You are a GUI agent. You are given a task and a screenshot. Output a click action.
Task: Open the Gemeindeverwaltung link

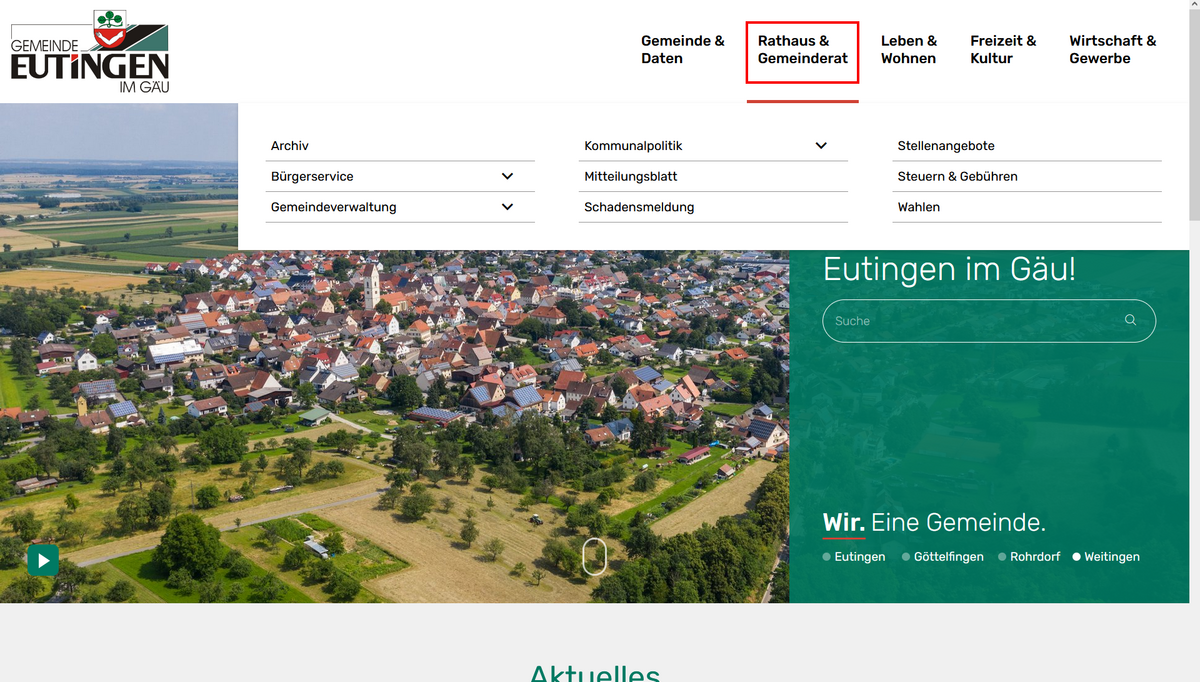coord(334,207)
